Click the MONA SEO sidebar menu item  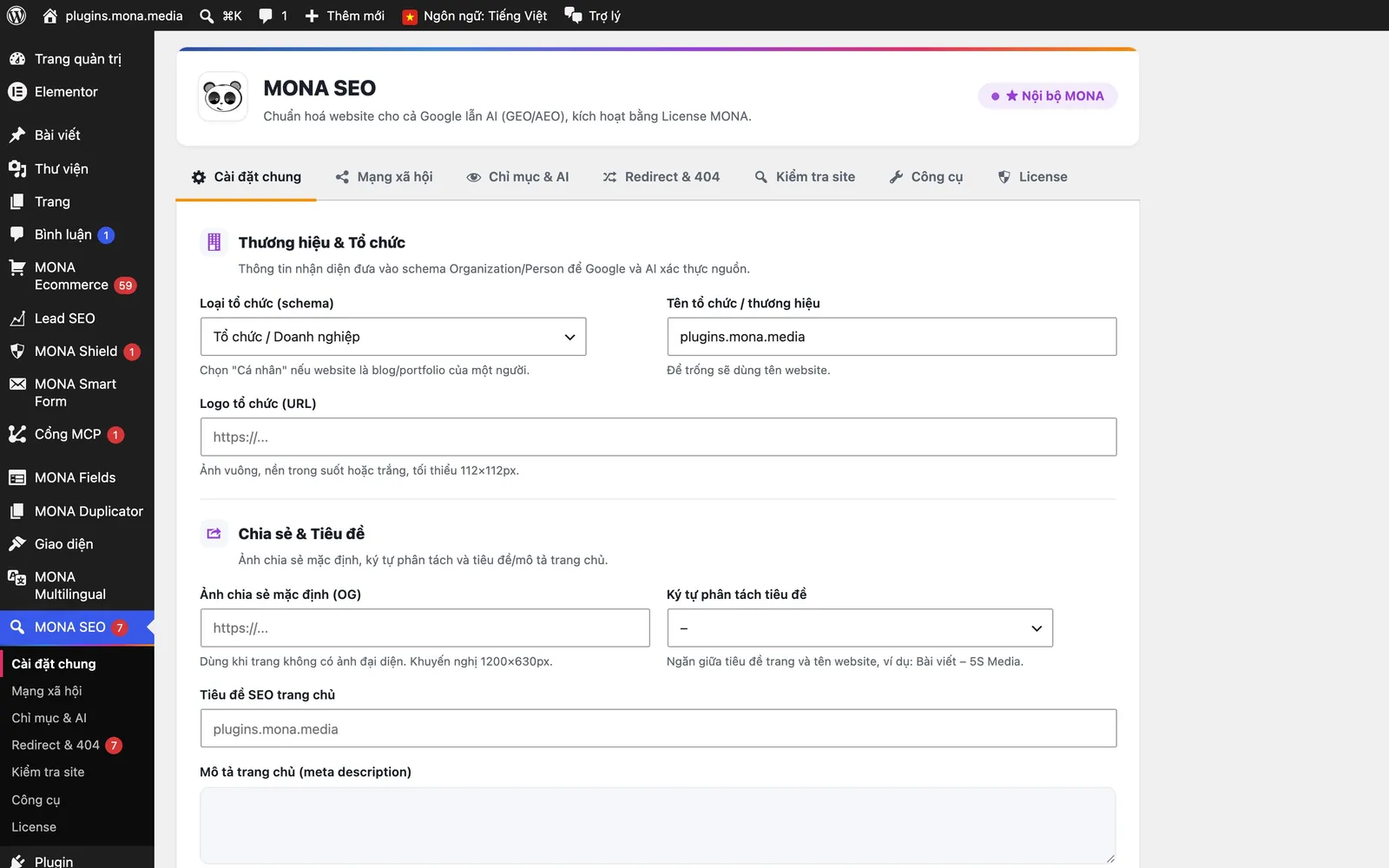tap(77, 628)
